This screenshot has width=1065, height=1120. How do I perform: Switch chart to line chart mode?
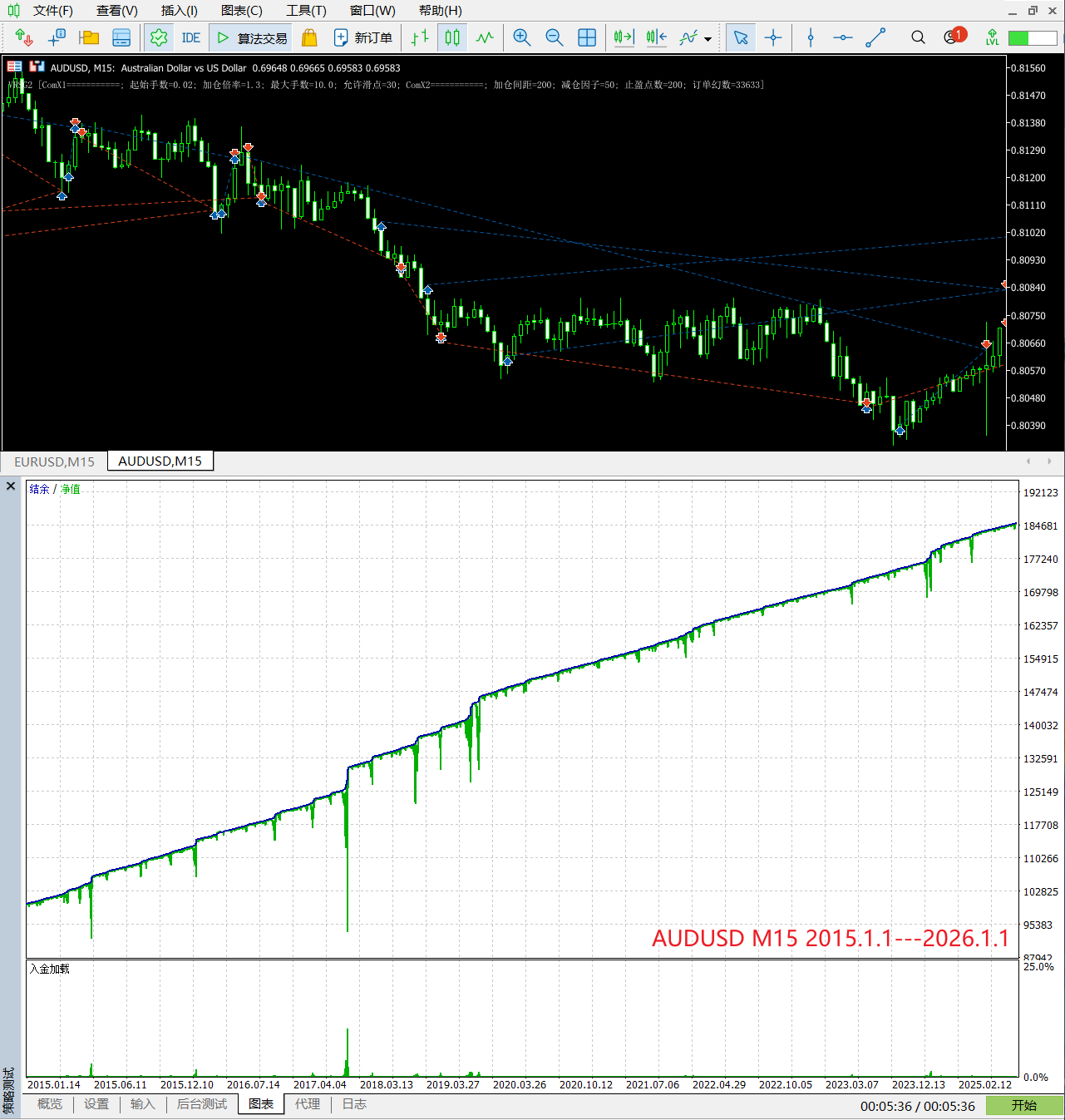(485, 37)
